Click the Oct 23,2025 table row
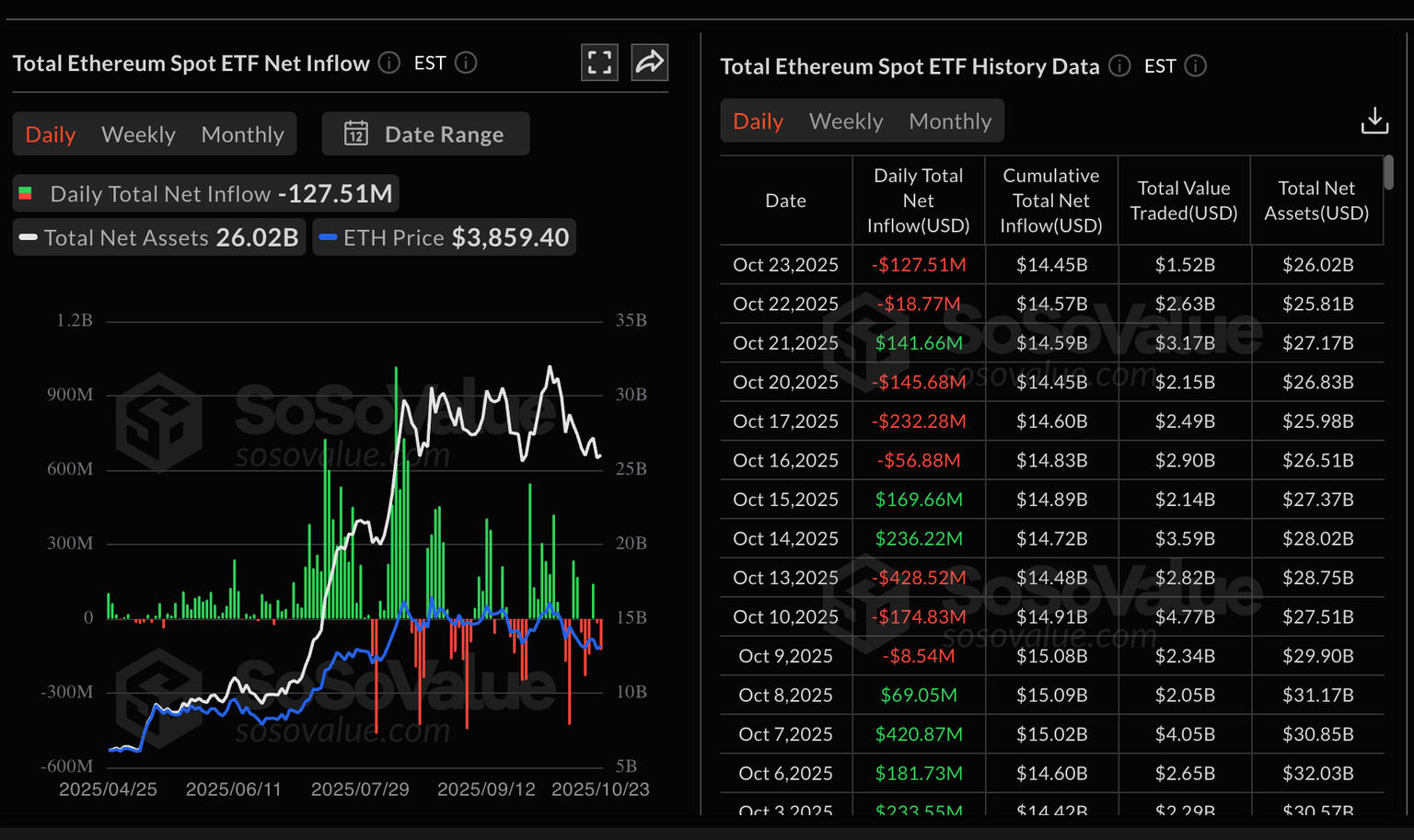 (x=1050, y=265)
